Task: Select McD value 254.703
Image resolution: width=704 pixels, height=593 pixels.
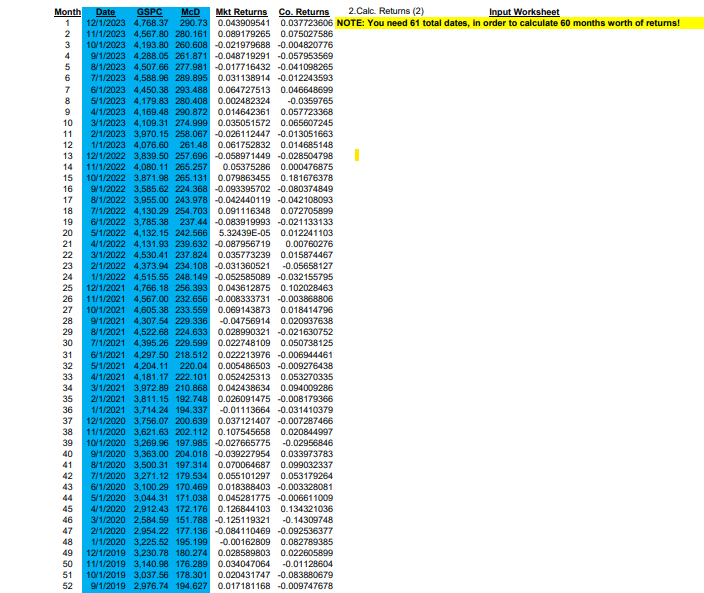Action: pyautogui.click(x=191, y=211)
